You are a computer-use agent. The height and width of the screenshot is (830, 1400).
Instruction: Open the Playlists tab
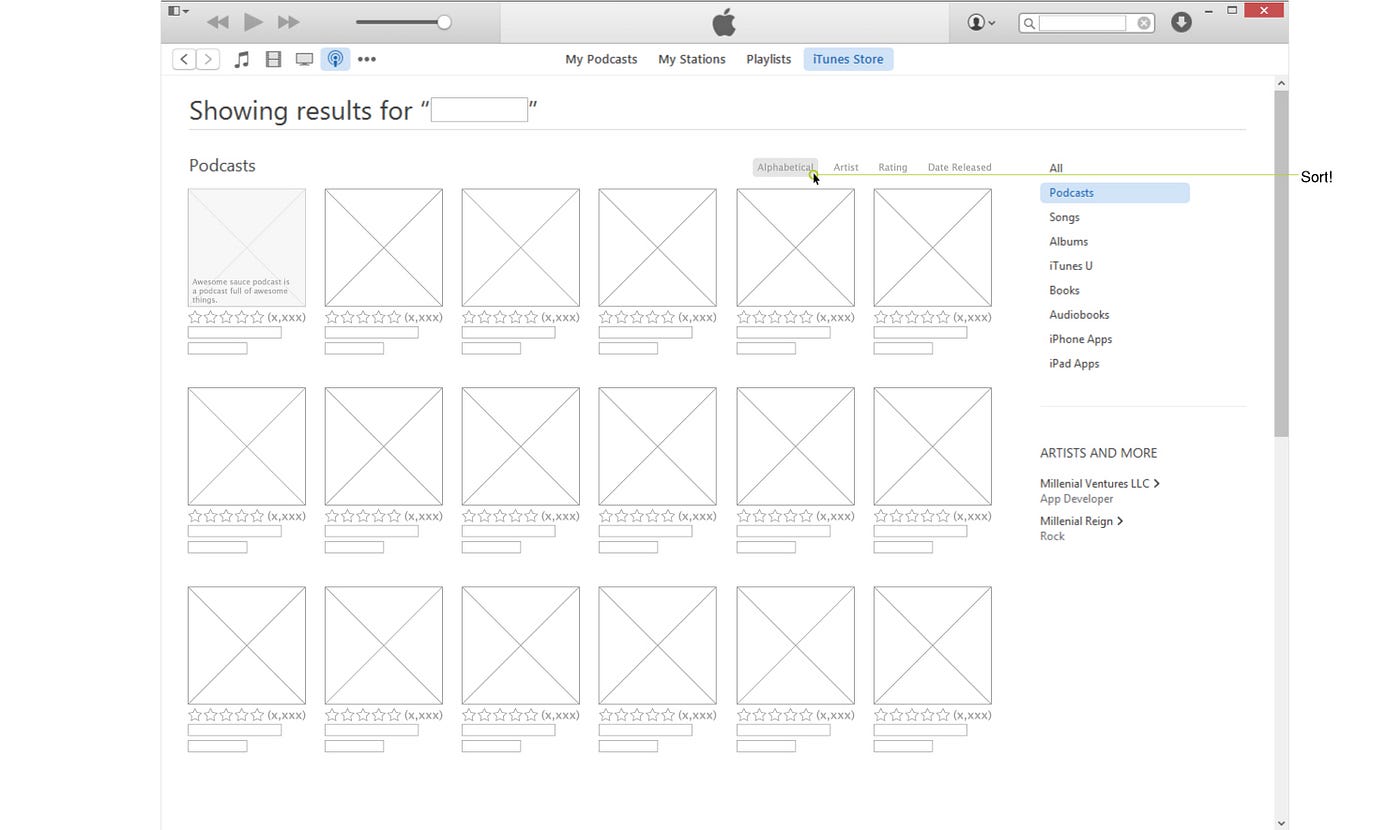click(x=768, y=59)
